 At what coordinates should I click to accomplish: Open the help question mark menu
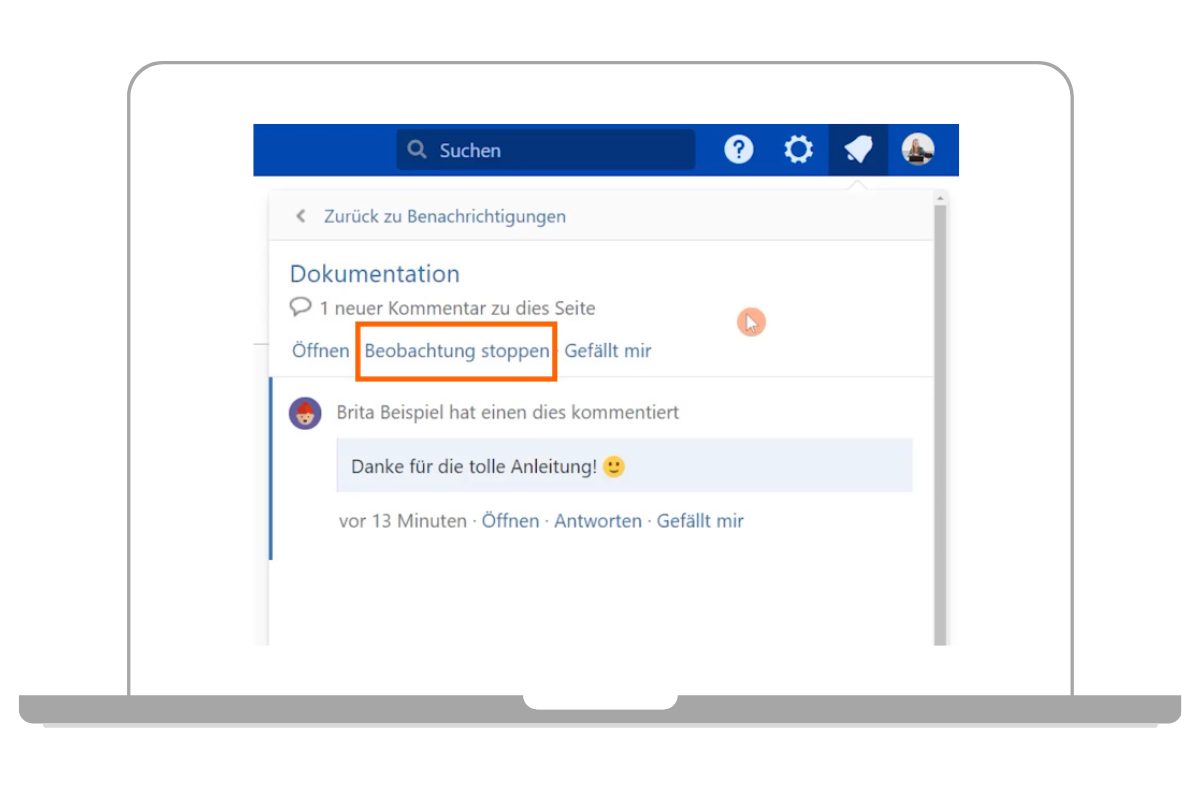pos(738,150)
